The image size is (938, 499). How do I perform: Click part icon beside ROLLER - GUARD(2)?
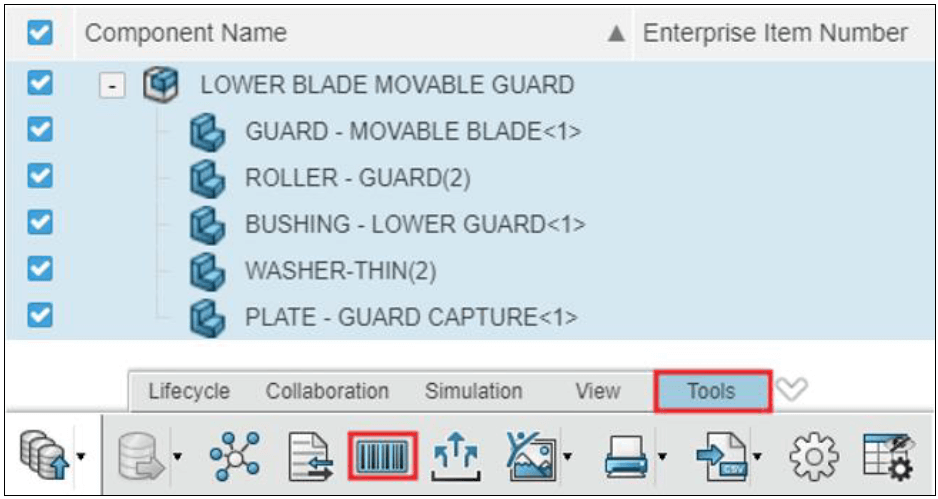pyautogui.click(x=208, y=178)
